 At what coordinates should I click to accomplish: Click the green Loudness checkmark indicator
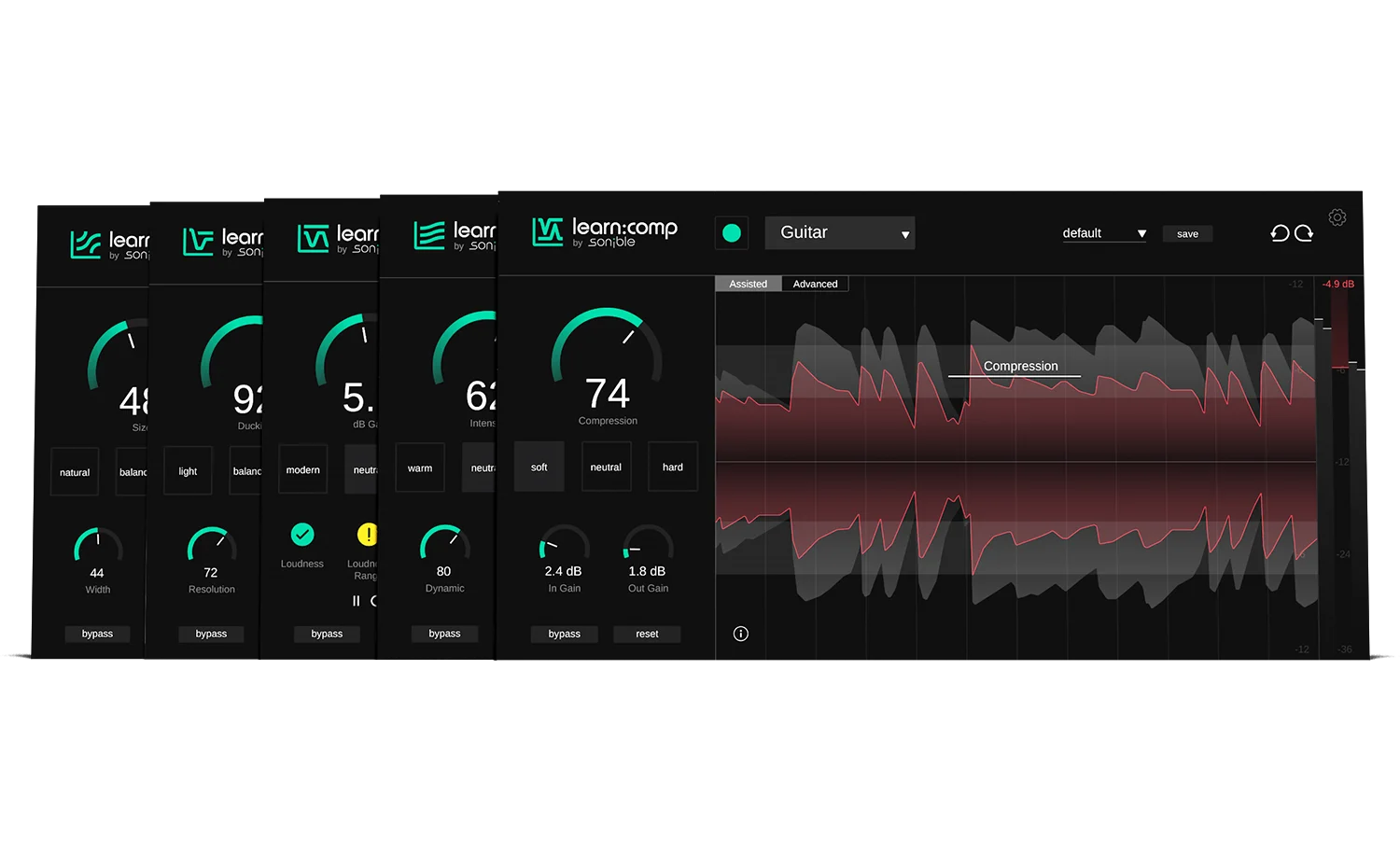pos(302,534)
